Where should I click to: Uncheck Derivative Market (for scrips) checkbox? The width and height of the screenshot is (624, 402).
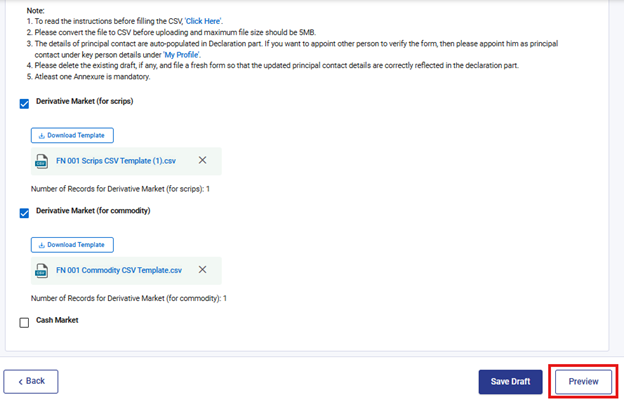pyautogui.click(x=25, y=103)
